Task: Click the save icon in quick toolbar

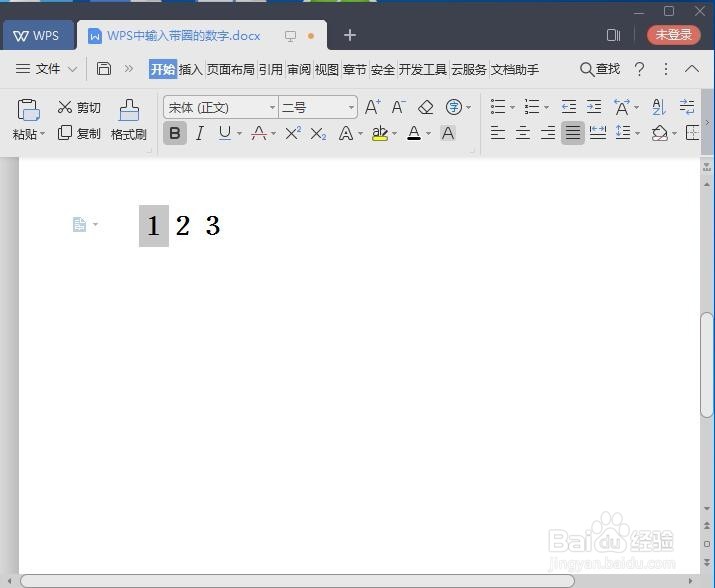Action: [x=104, y=68]
